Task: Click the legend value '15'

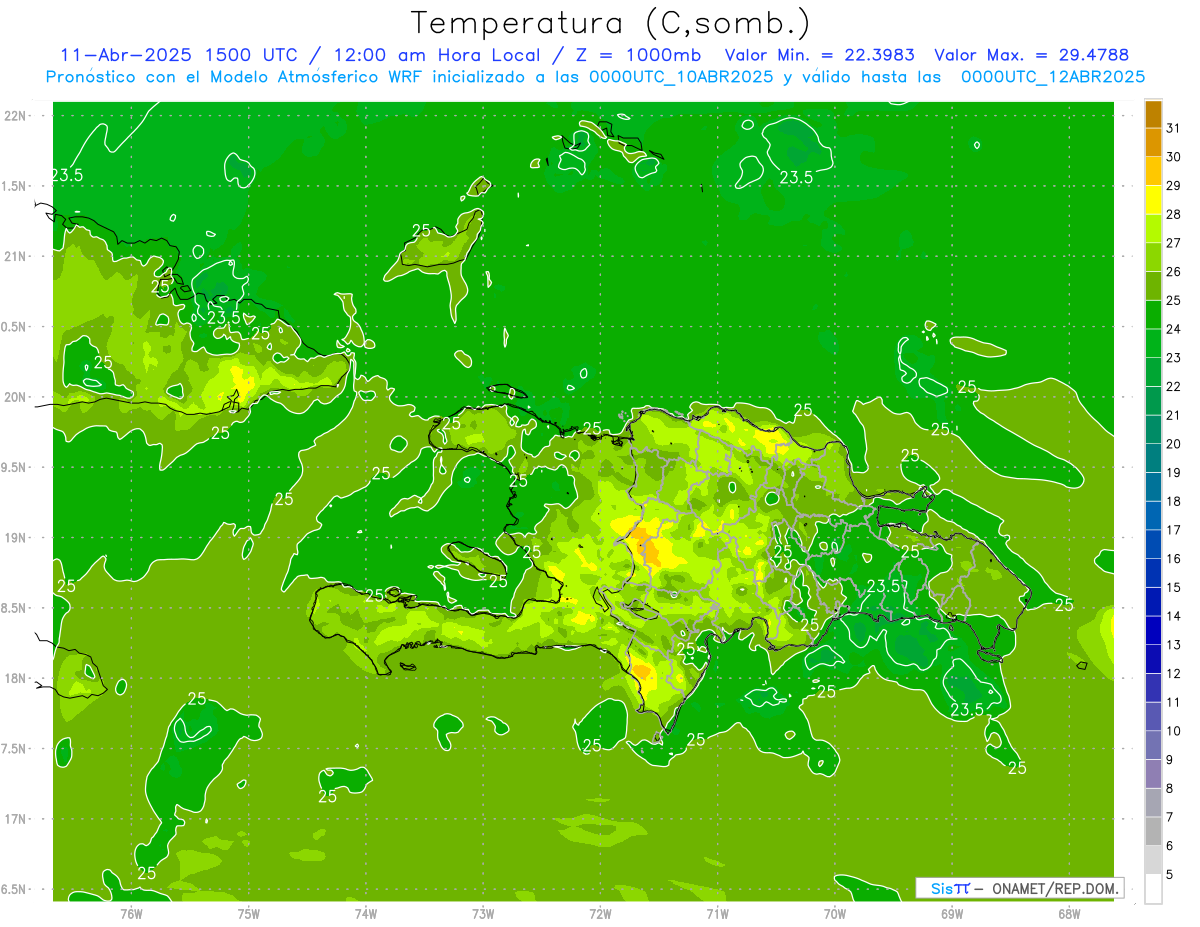Action: click(x=1175, y=587)
